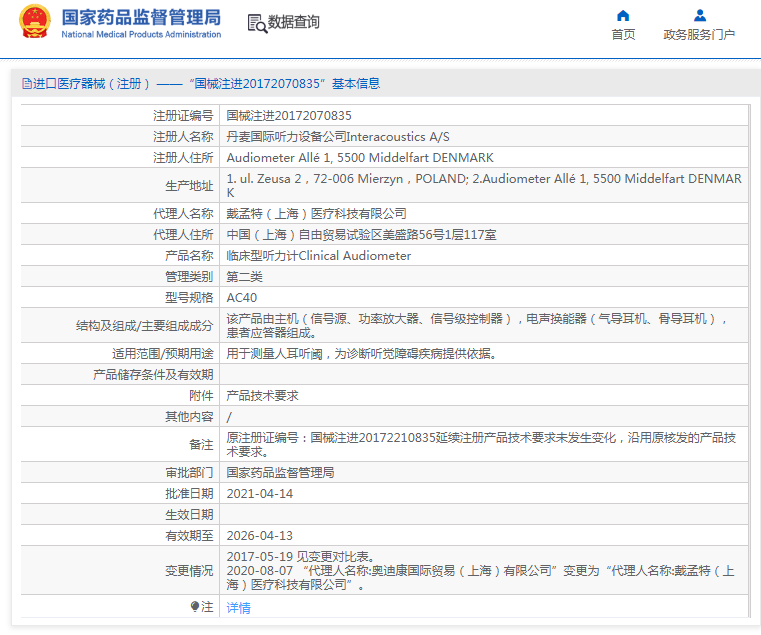Click the 首页 house icon
The width and height of the screenshot is (761, 635).
[623, 16]
